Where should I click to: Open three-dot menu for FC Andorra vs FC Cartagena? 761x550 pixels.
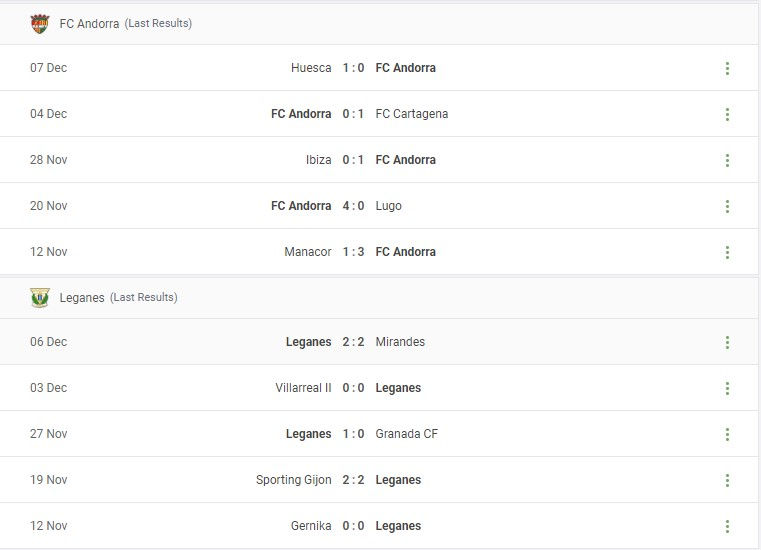pyautogui.click(x=727, y=114)
